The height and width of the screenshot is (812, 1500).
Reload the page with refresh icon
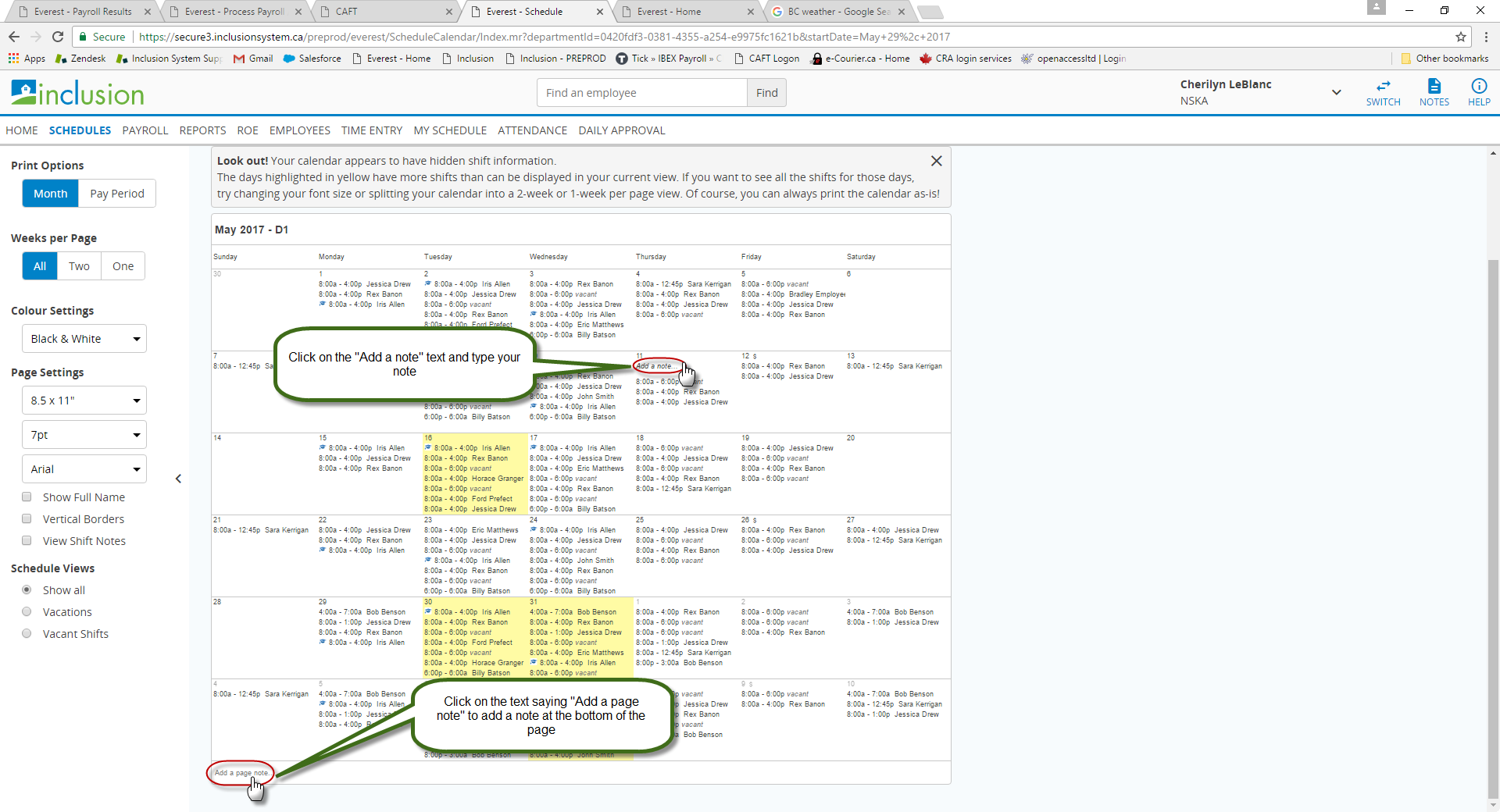57,37
